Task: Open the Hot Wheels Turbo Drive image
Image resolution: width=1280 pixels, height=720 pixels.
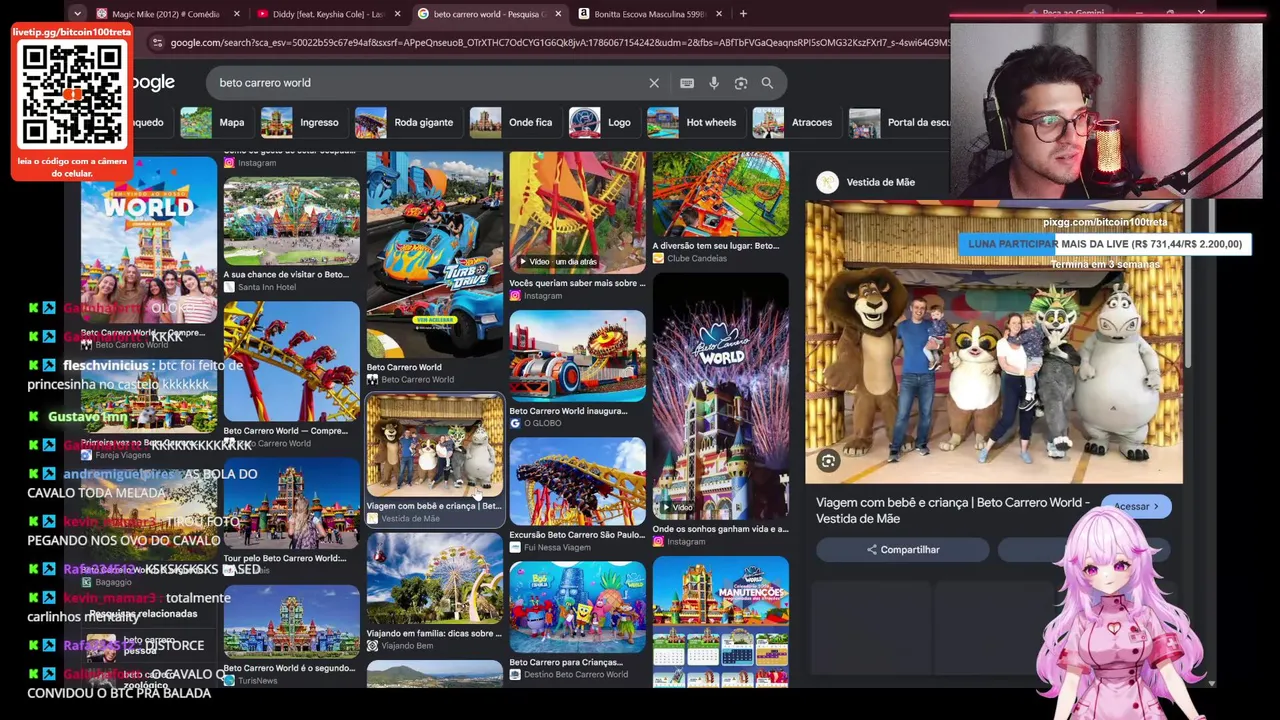Action: point(434,255)
